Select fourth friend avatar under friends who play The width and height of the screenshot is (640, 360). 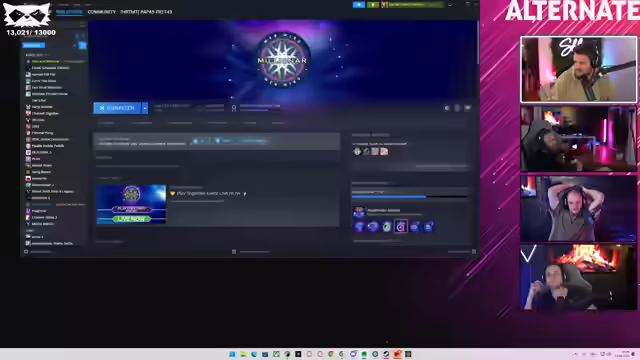tap(384, 151)
